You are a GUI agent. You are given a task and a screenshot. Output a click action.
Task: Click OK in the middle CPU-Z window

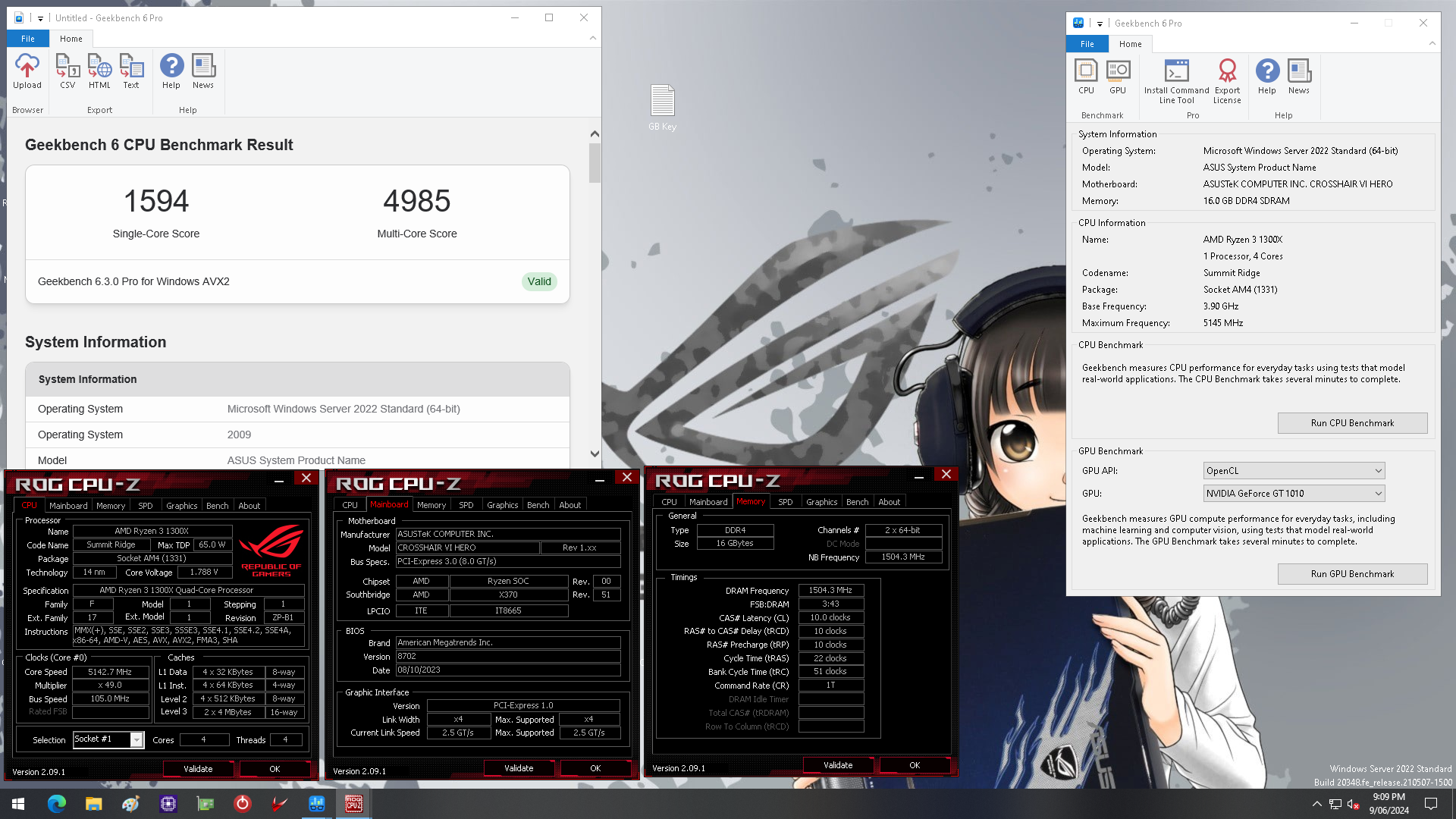pos(595,768)
